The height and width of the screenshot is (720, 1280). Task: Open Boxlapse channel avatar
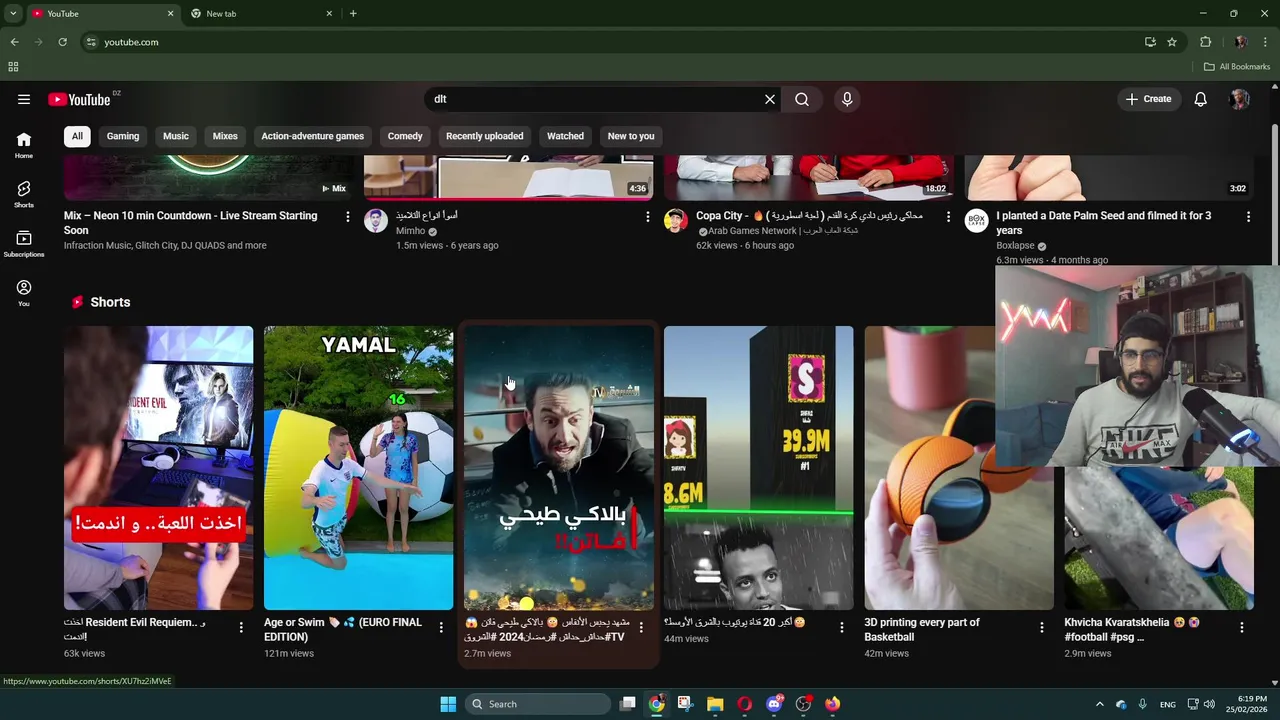976,221
